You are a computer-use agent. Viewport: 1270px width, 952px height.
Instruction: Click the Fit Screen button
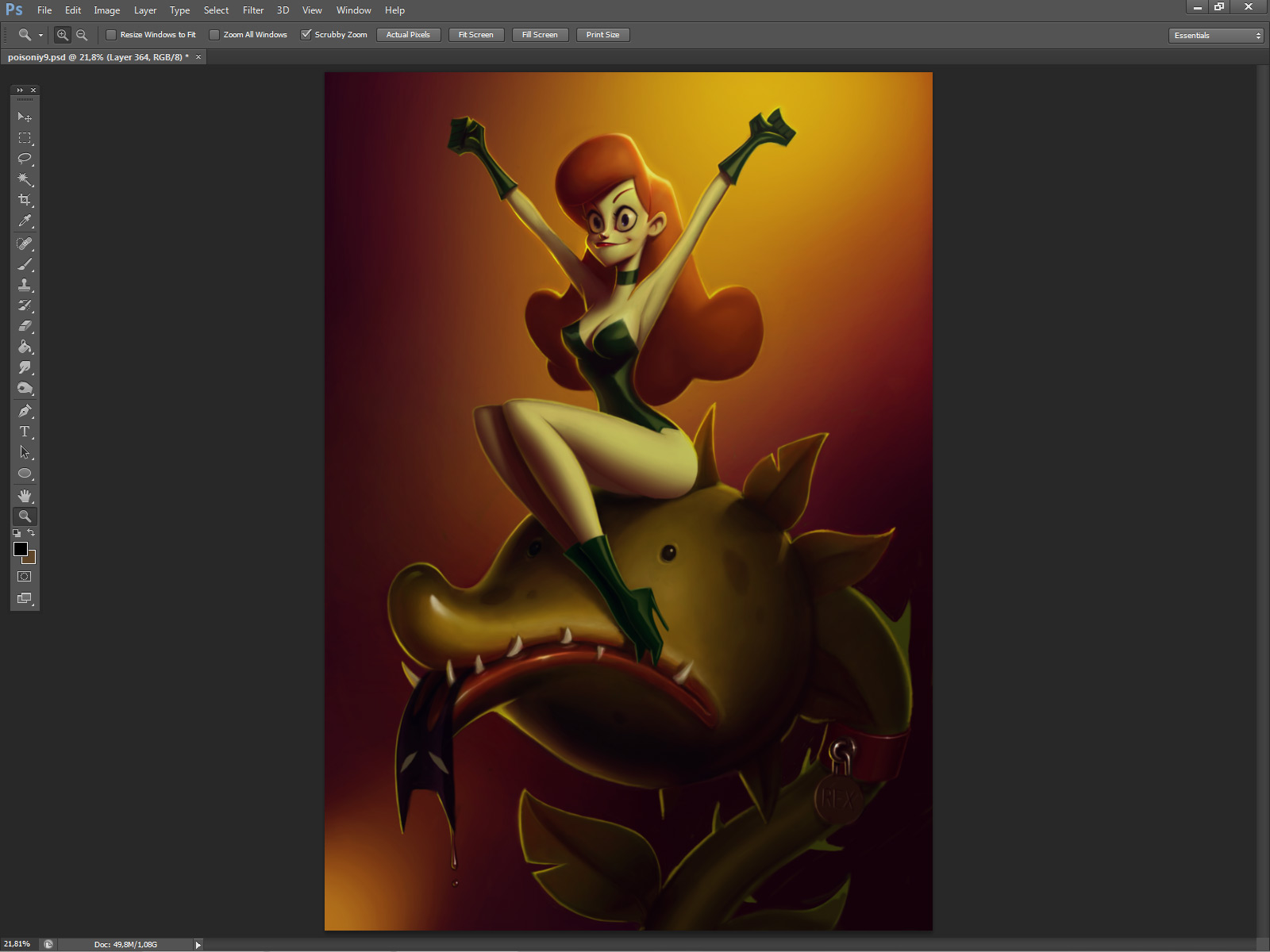coord(476,35)
